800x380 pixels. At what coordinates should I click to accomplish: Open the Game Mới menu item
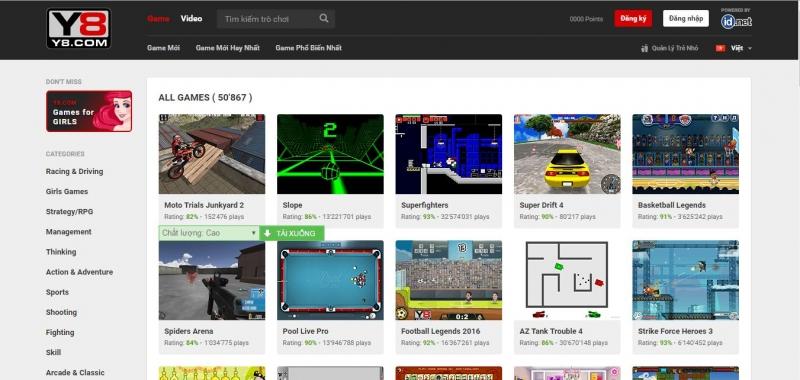[163, 48]
